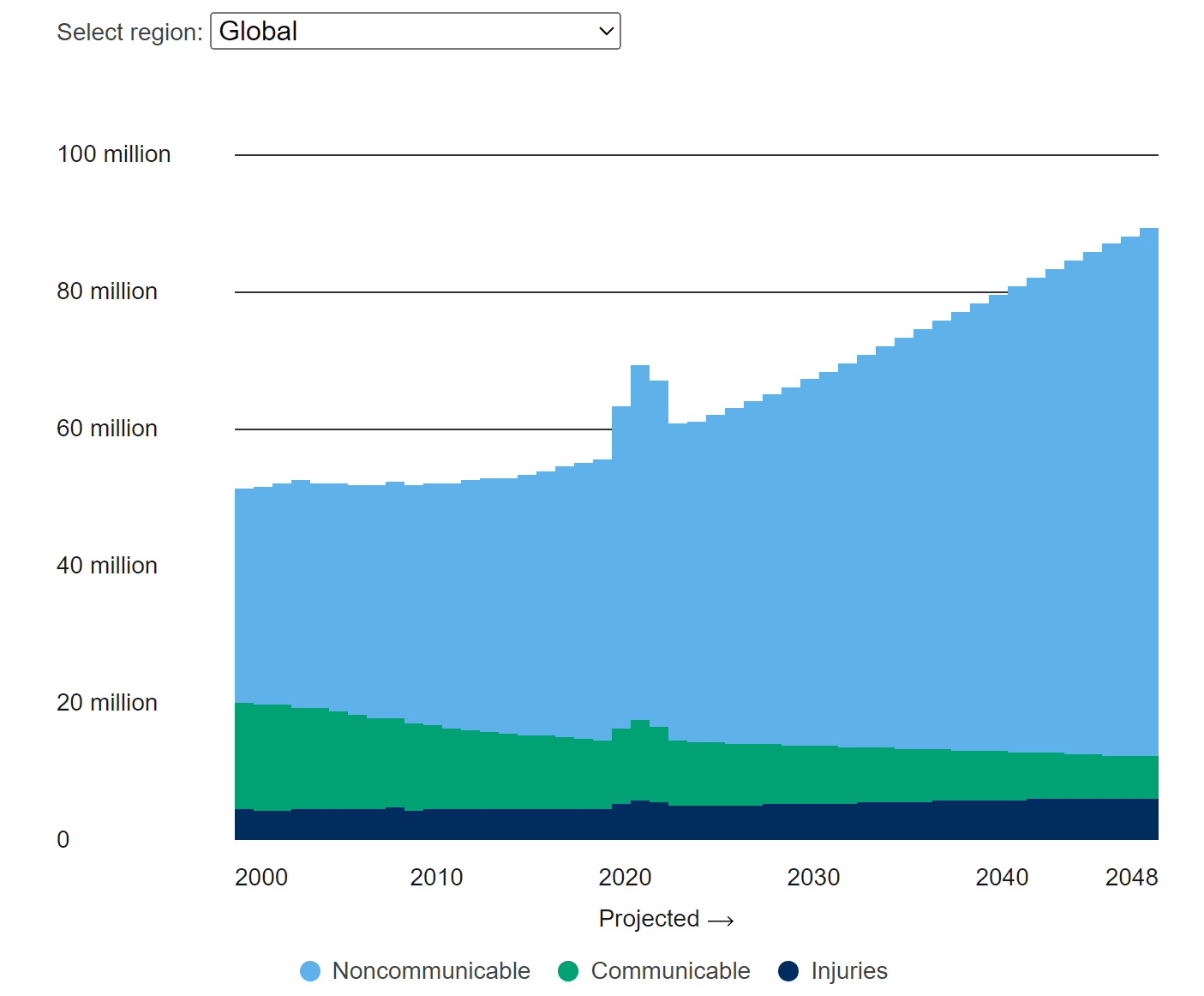Select the 2000 x-axis year label

click(x=261, y=878)
